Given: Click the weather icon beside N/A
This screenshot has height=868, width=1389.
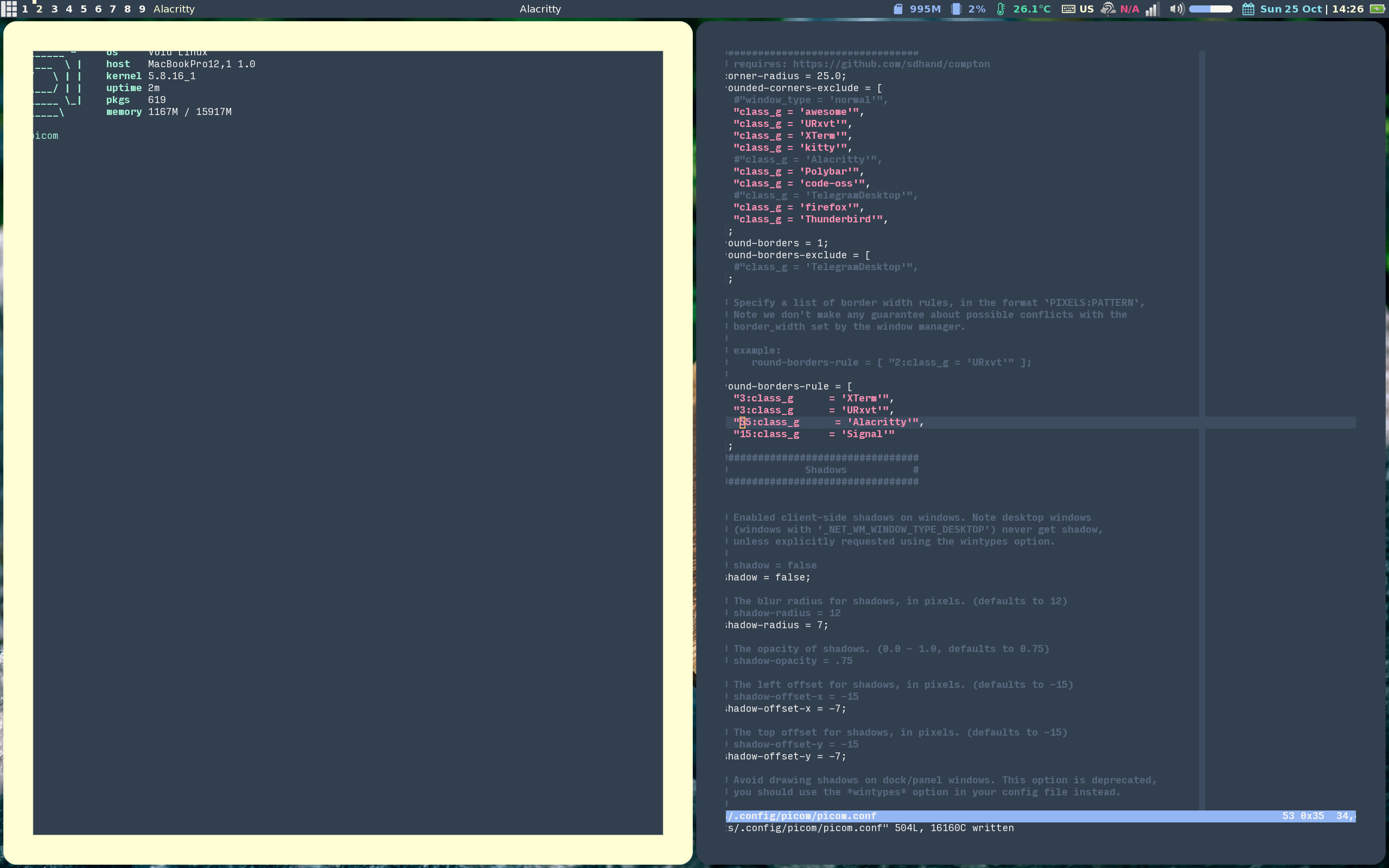Looking at the screenshot, I should pos(1108,9).
